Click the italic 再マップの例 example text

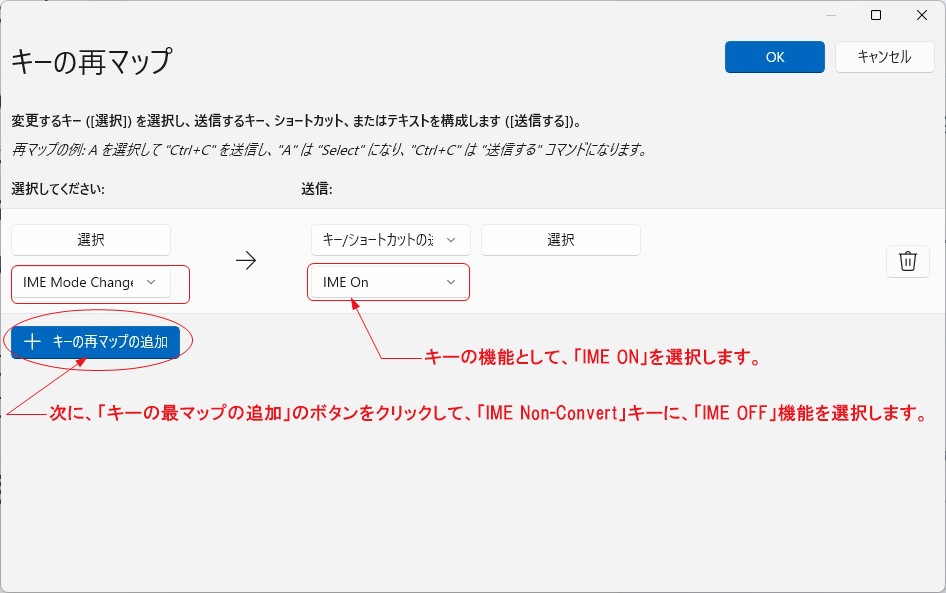(x=329, y=150)
